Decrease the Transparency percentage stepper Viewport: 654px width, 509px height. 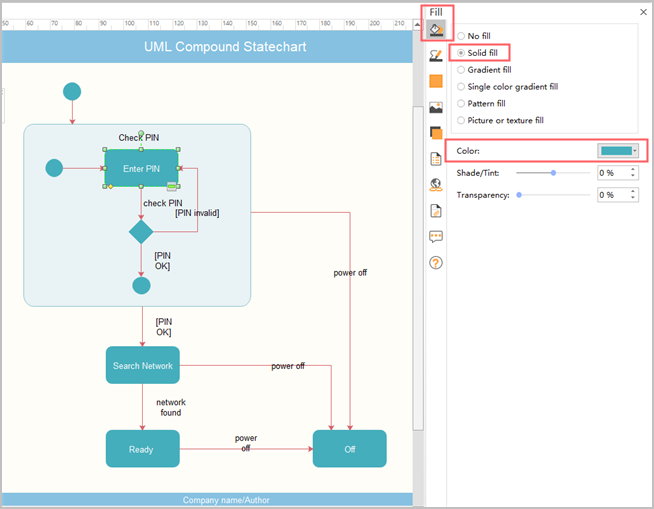(634, 198)
